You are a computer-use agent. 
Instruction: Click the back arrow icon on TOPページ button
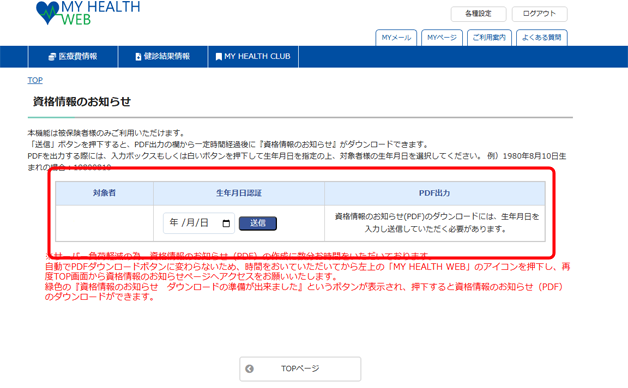tap(250, 369)
